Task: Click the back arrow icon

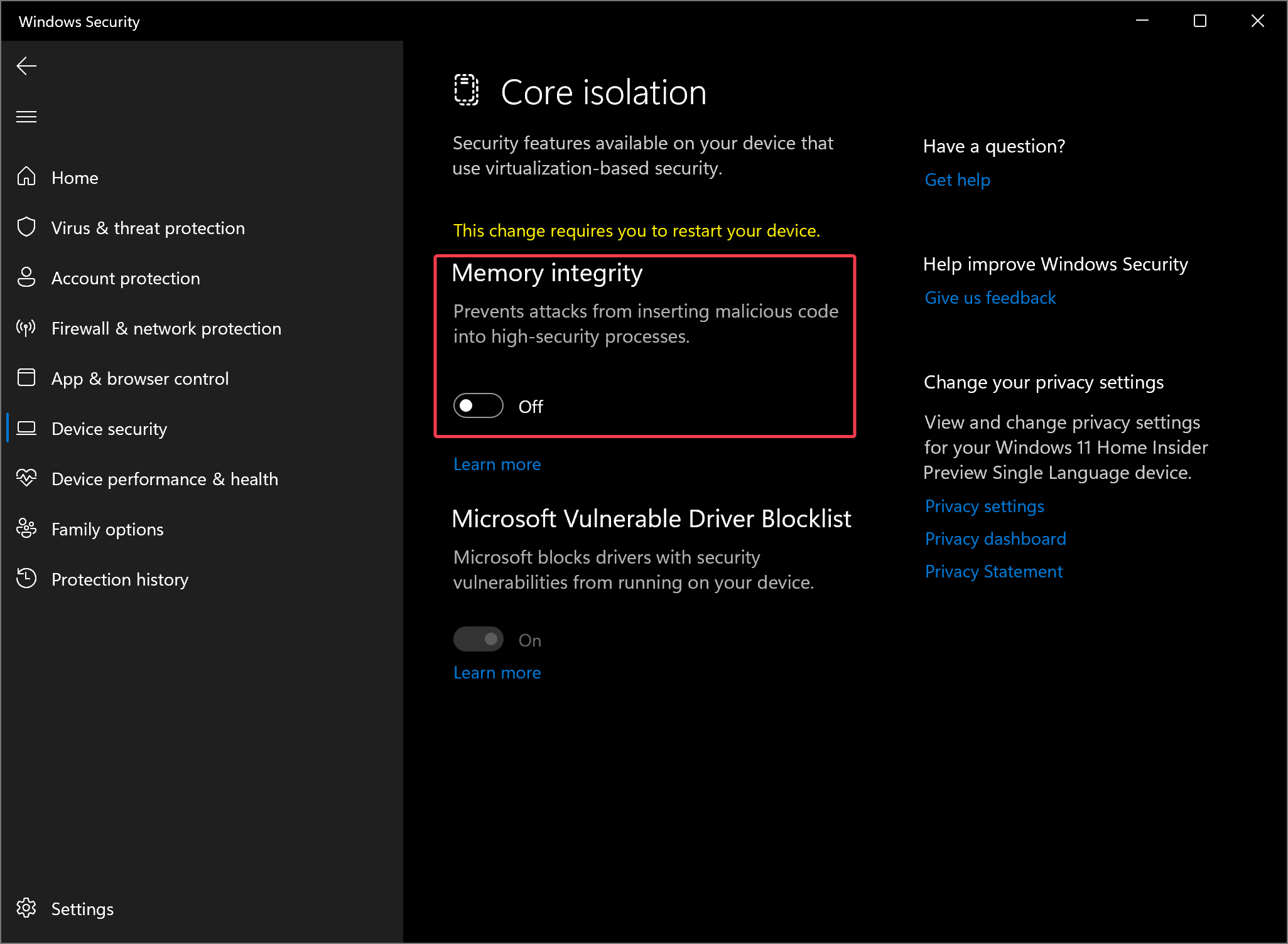Action: pyautogui.click(x=26, y=66)
